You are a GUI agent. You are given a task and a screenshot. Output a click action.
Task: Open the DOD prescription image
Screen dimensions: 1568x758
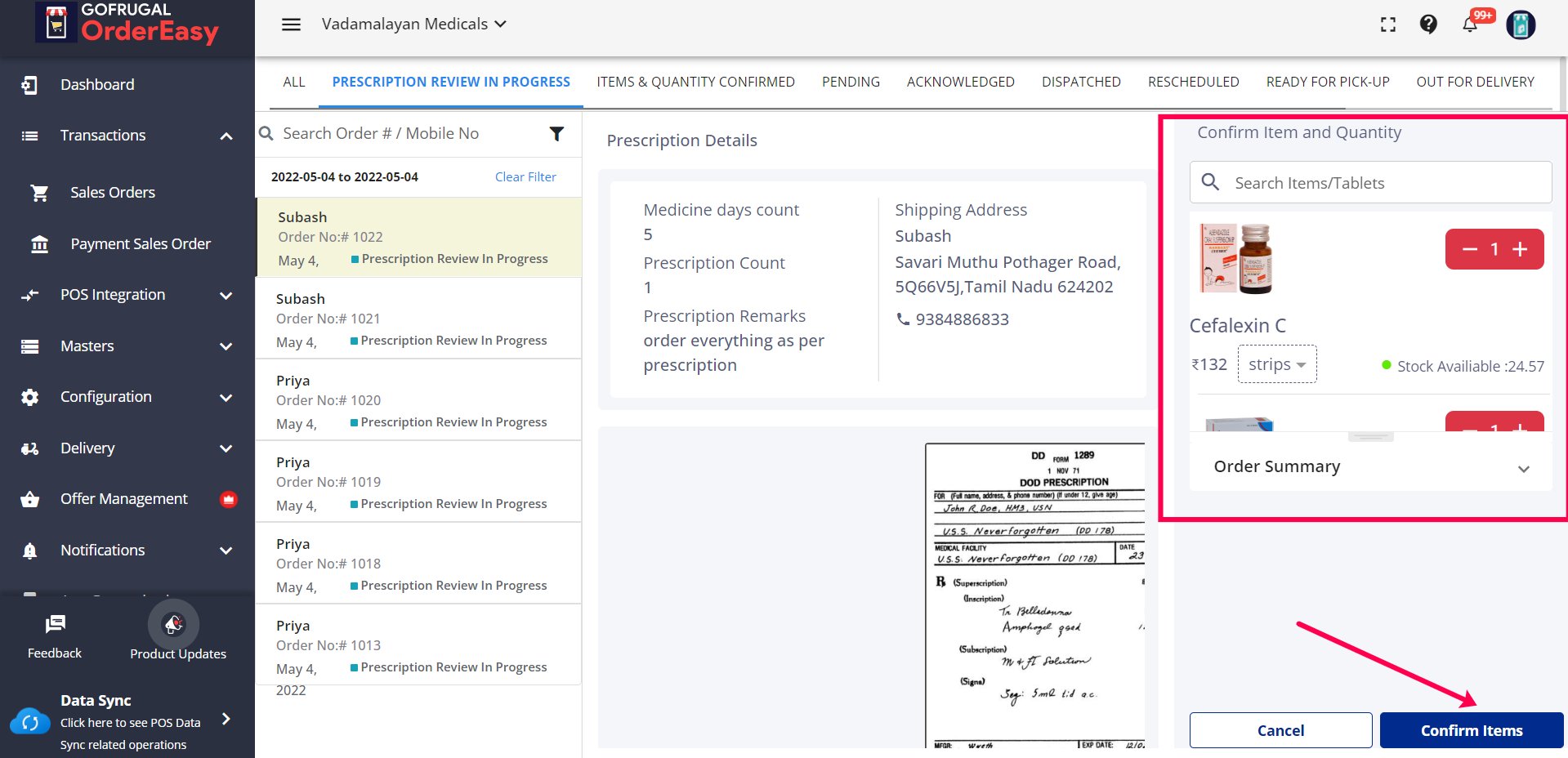click(1035, 595)
